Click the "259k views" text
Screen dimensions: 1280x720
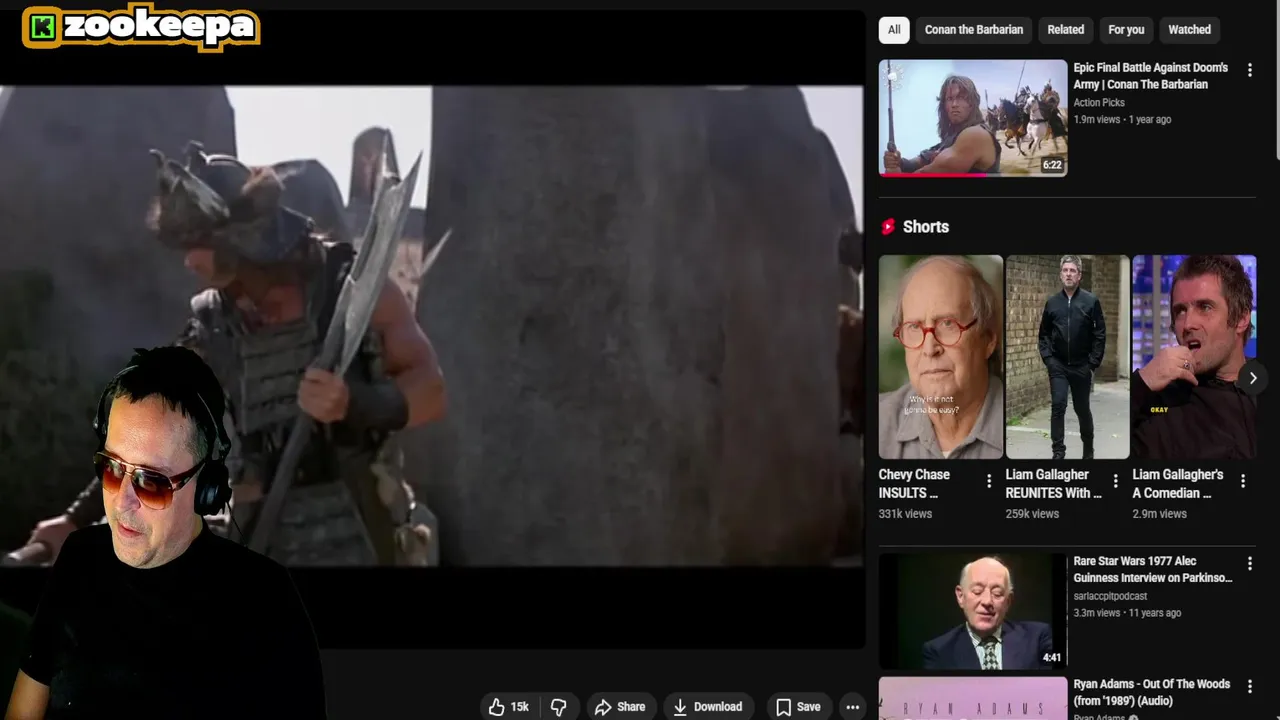point(1032,514)
